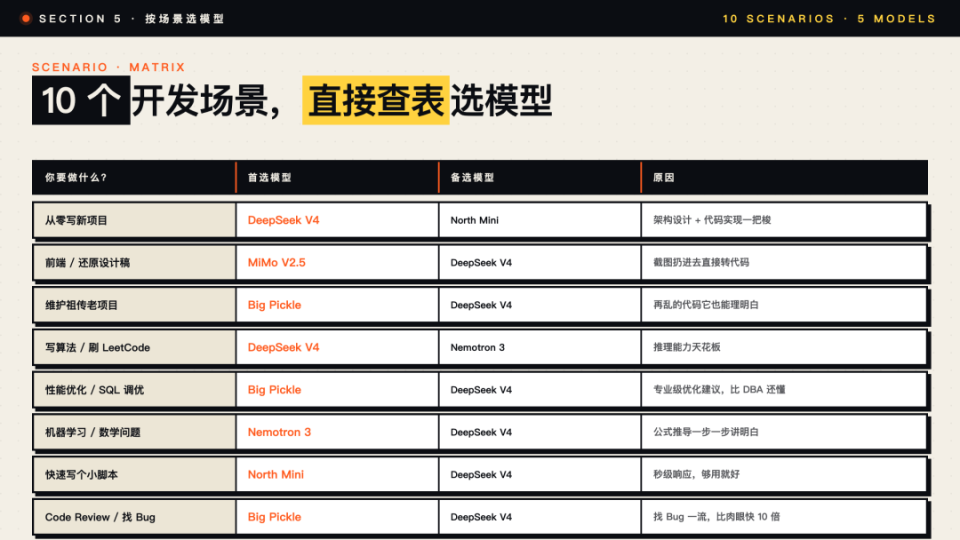Click Big Pickle in the SQL 调优 row
Screen dimensions: 960x540
click(274, 390)
